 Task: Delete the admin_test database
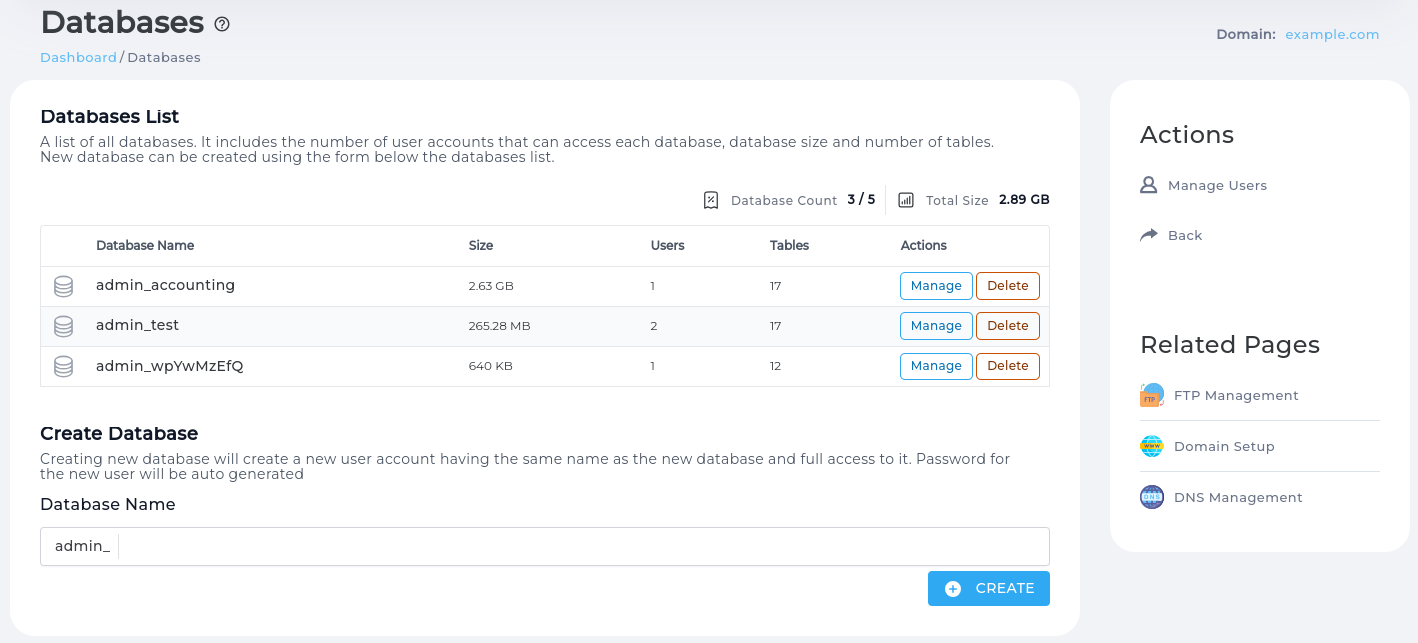[1007, 325]
